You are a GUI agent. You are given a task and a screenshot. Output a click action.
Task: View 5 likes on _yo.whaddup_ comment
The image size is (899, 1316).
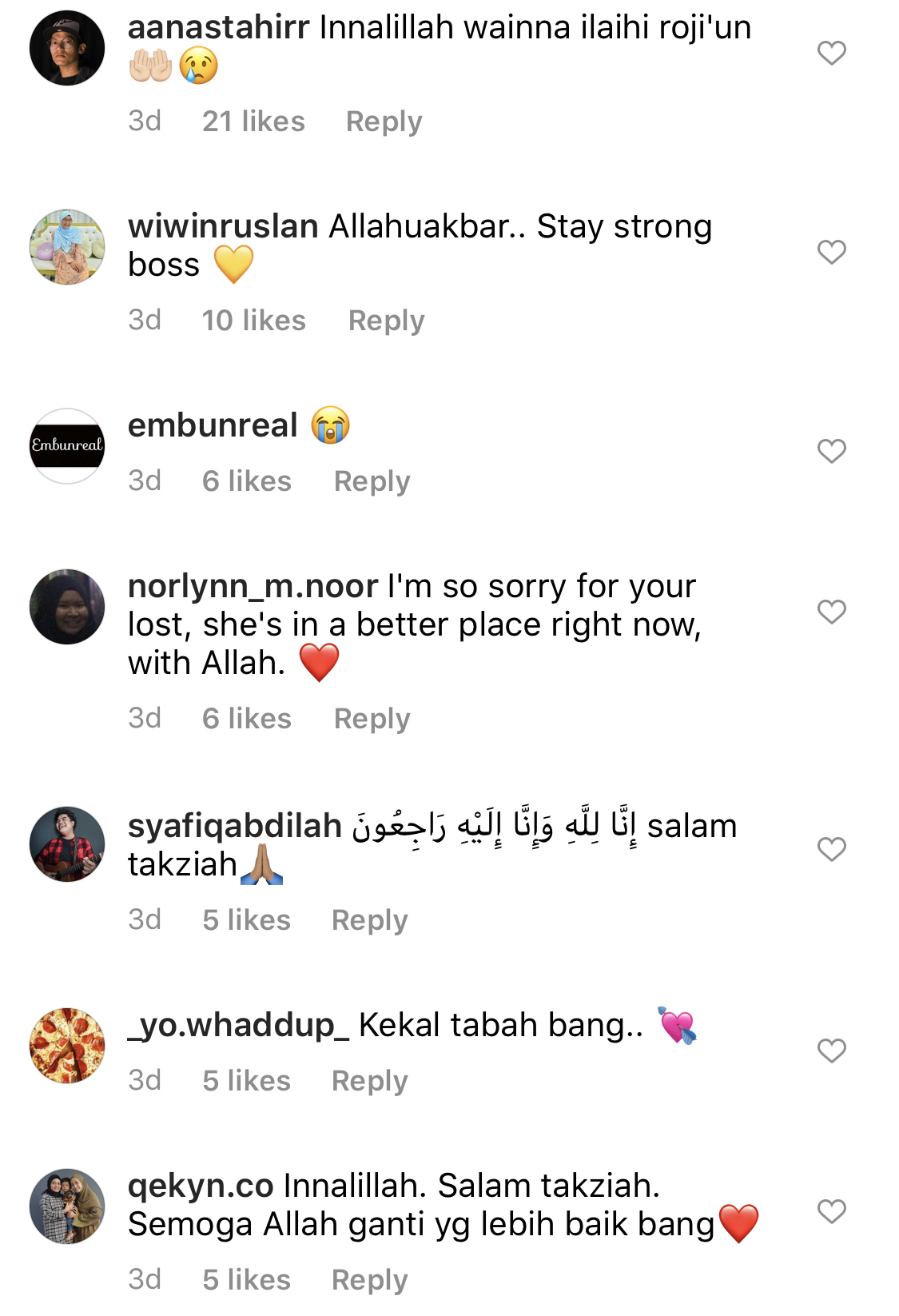pos(246,1081)
